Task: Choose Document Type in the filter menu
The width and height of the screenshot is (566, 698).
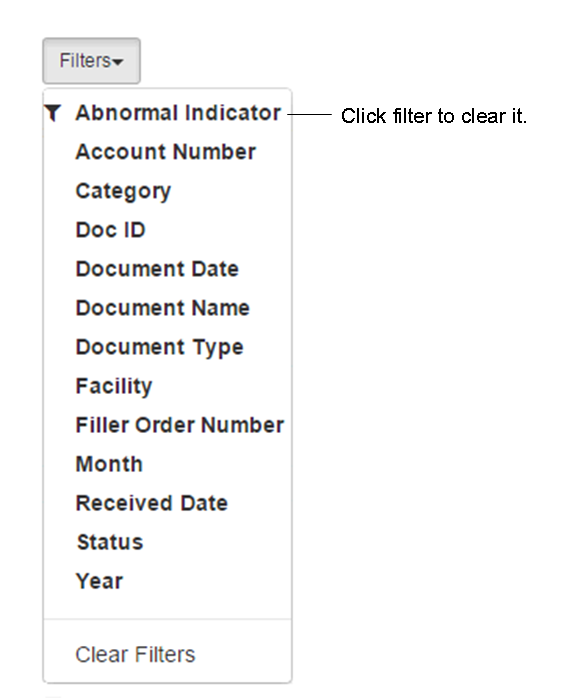Action: tap(159, 348)
